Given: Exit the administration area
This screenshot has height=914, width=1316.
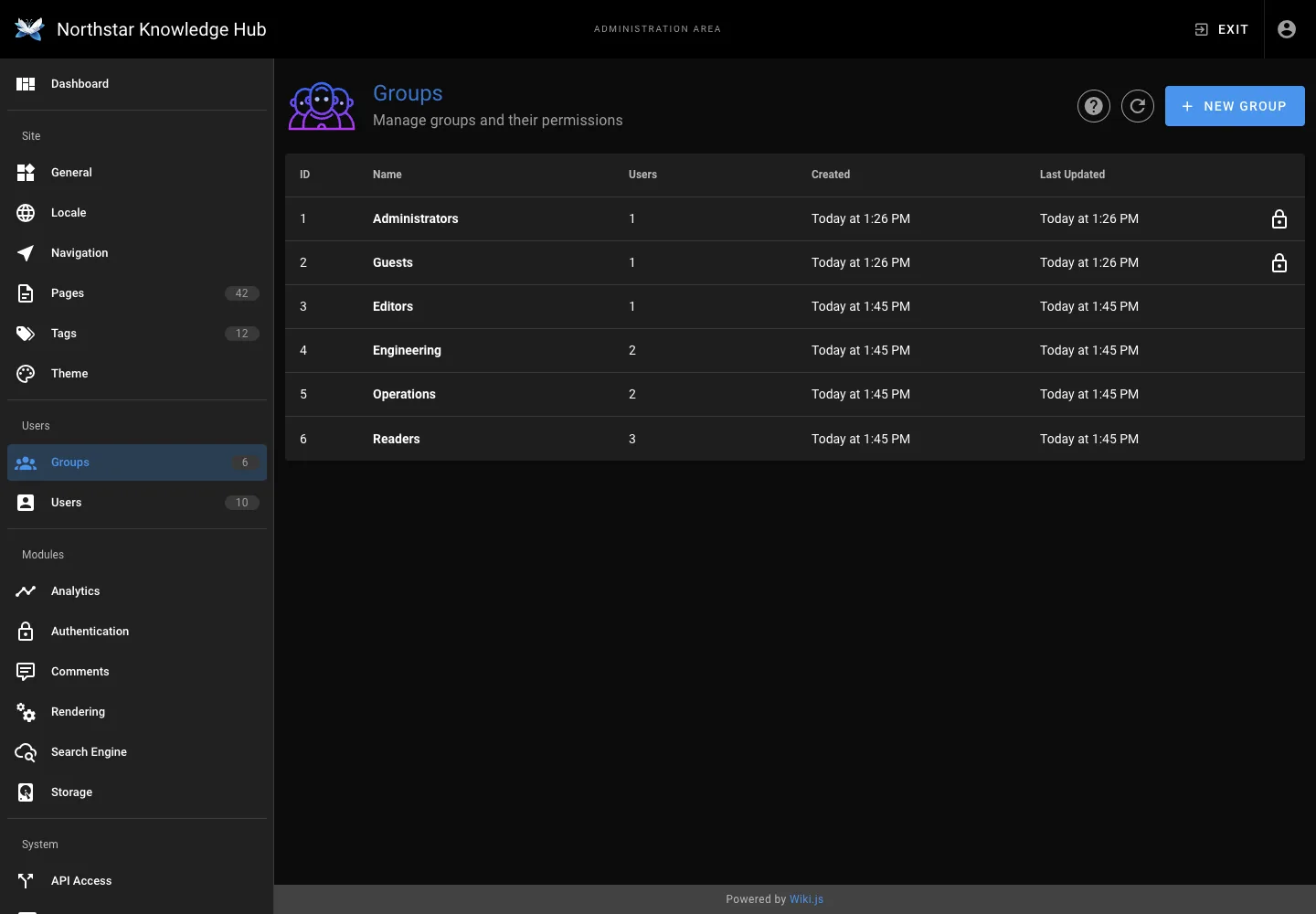Looking at the screenshot, I should (x=1222, y=29).
